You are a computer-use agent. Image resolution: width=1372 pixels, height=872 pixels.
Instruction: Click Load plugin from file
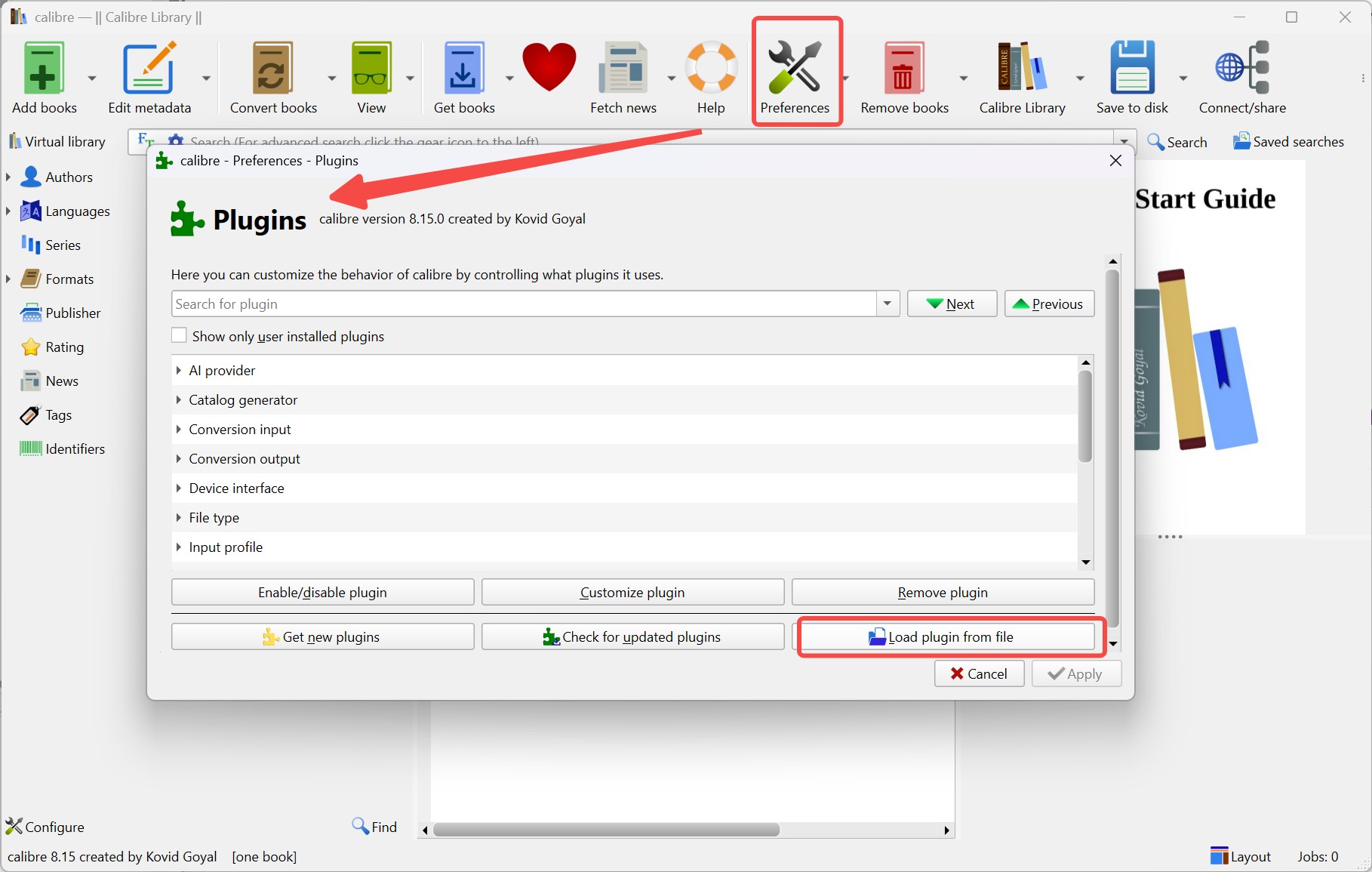pos(946,636)
